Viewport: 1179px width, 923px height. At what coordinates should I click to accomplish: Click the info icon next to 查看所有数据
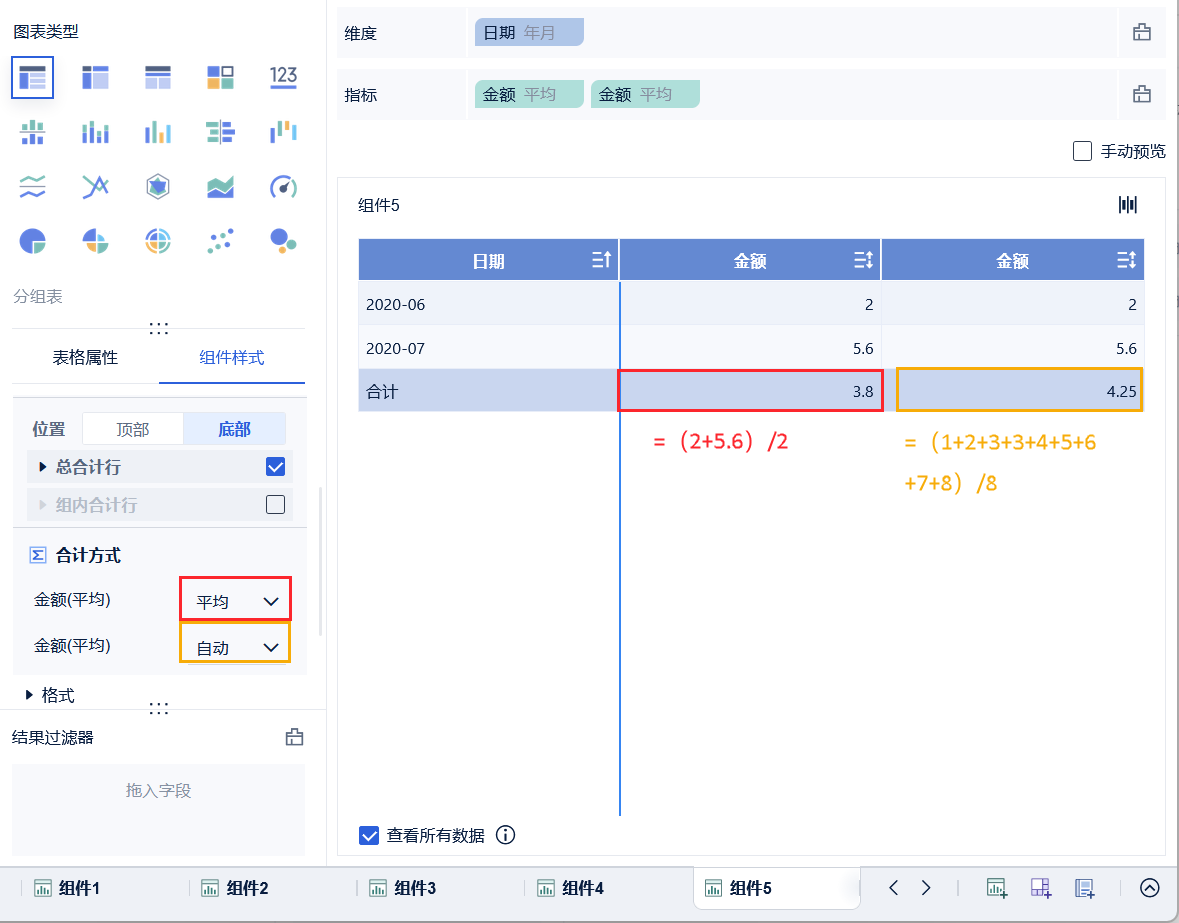coord(505,835)
